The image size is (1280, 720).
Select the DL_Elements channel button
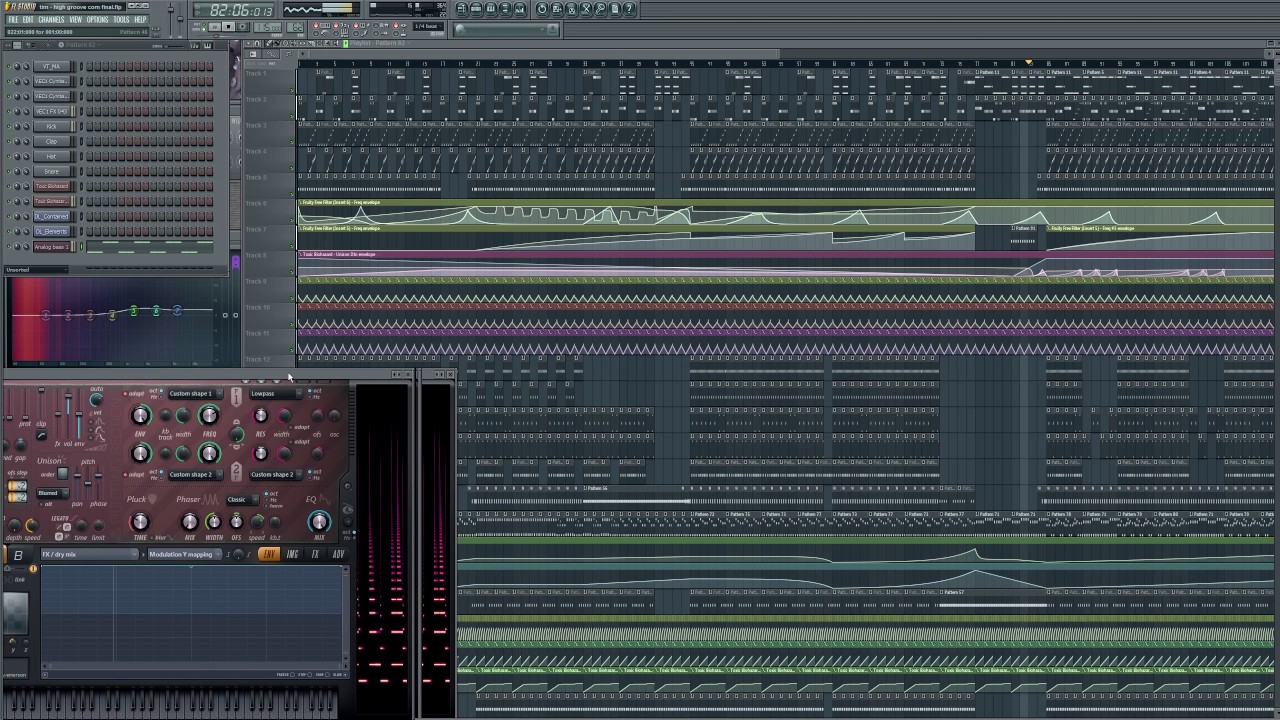[52, 231]
